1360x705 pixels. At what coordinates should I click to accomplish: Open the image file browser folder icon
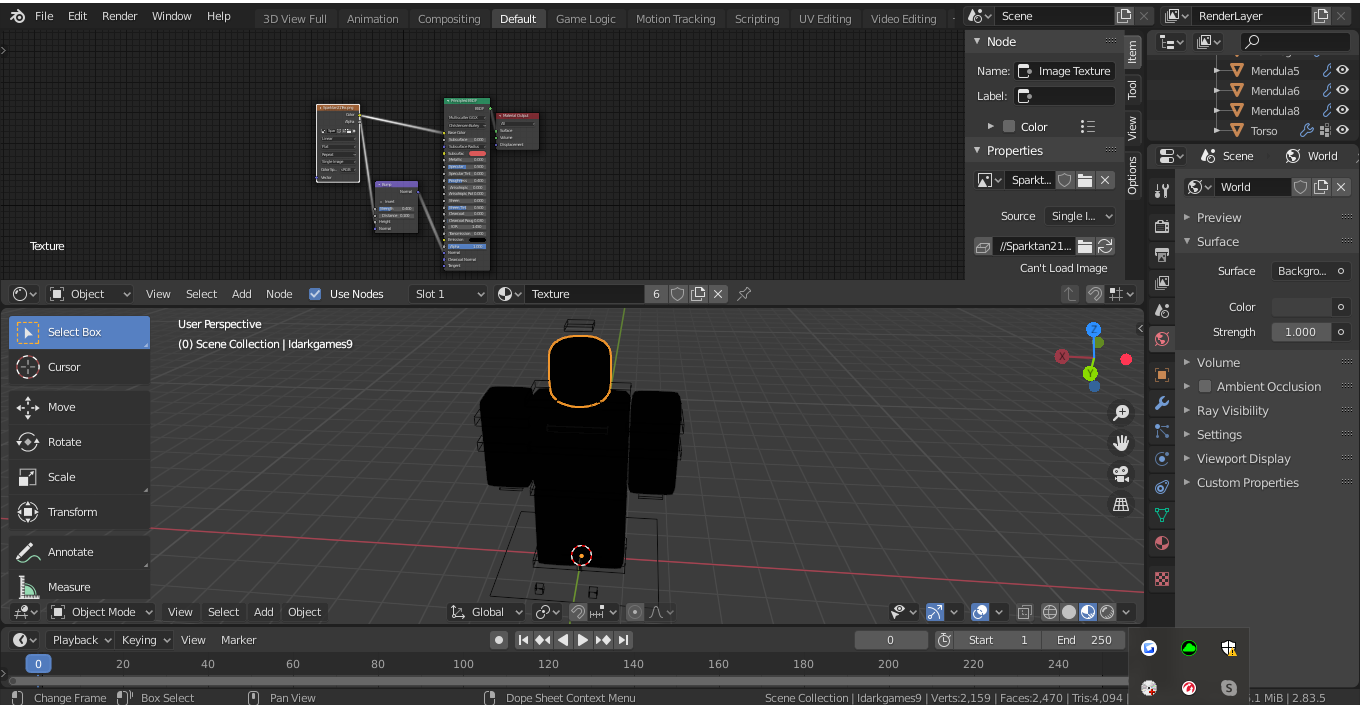[x=1084, y=246]
